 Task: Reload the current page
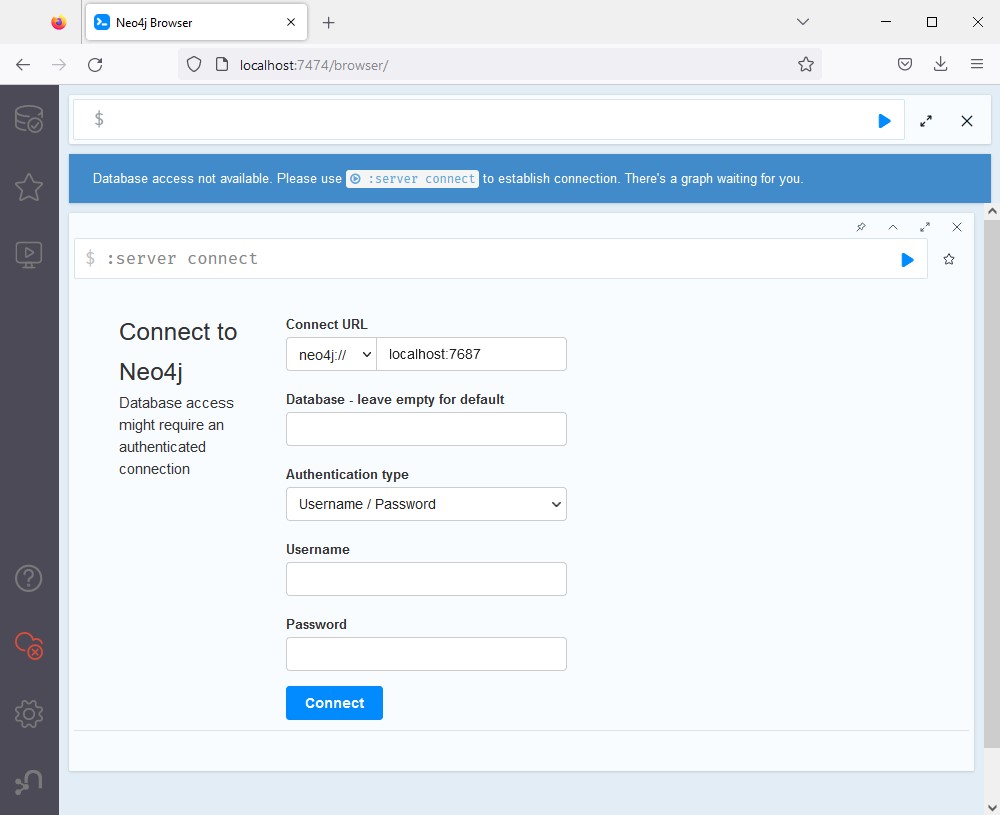(x=95, y=64)
